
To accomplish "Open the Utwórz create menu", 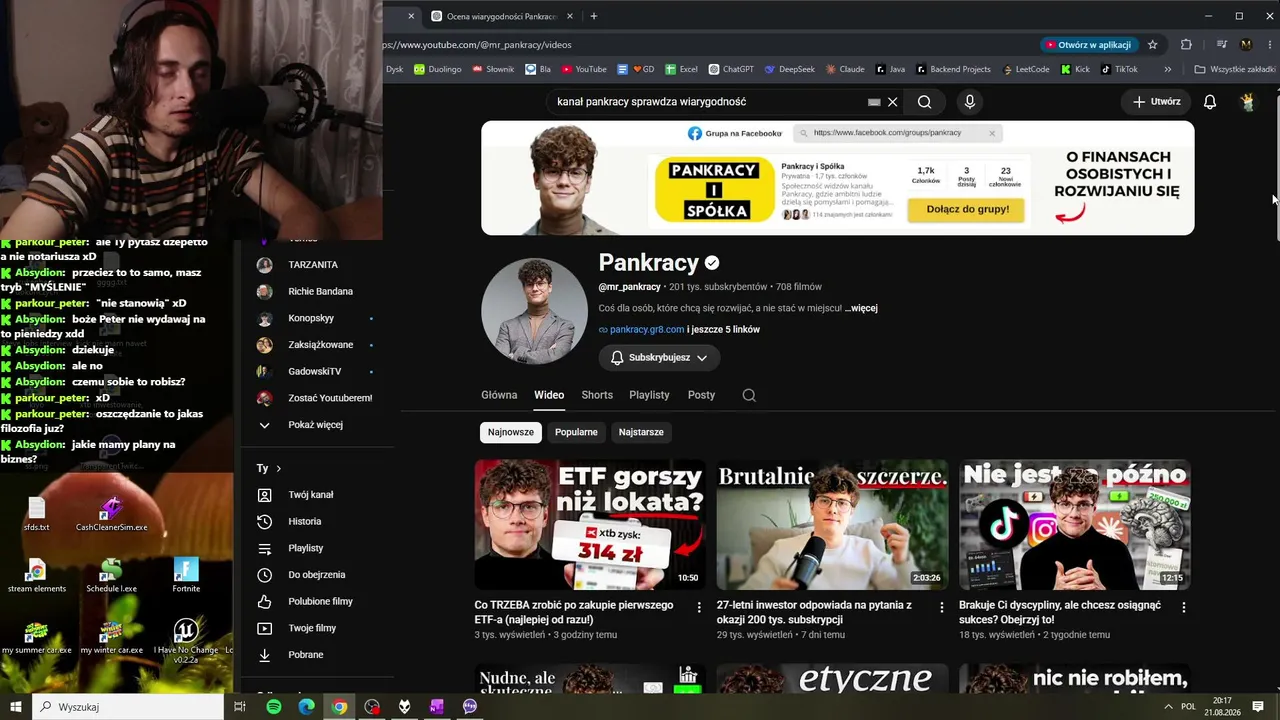I will 1156,102.
